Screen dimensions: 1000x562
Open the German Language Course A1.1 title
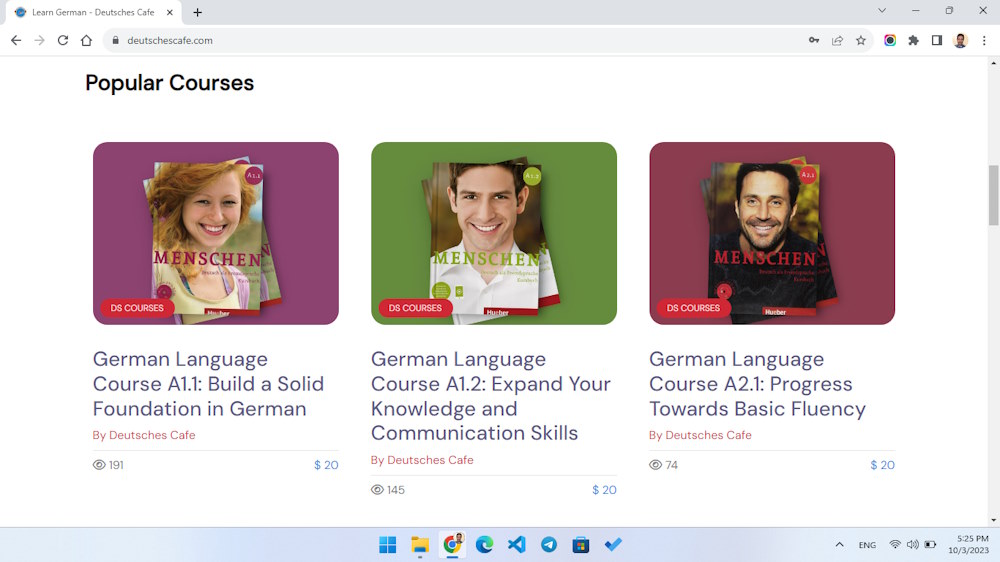209,384
